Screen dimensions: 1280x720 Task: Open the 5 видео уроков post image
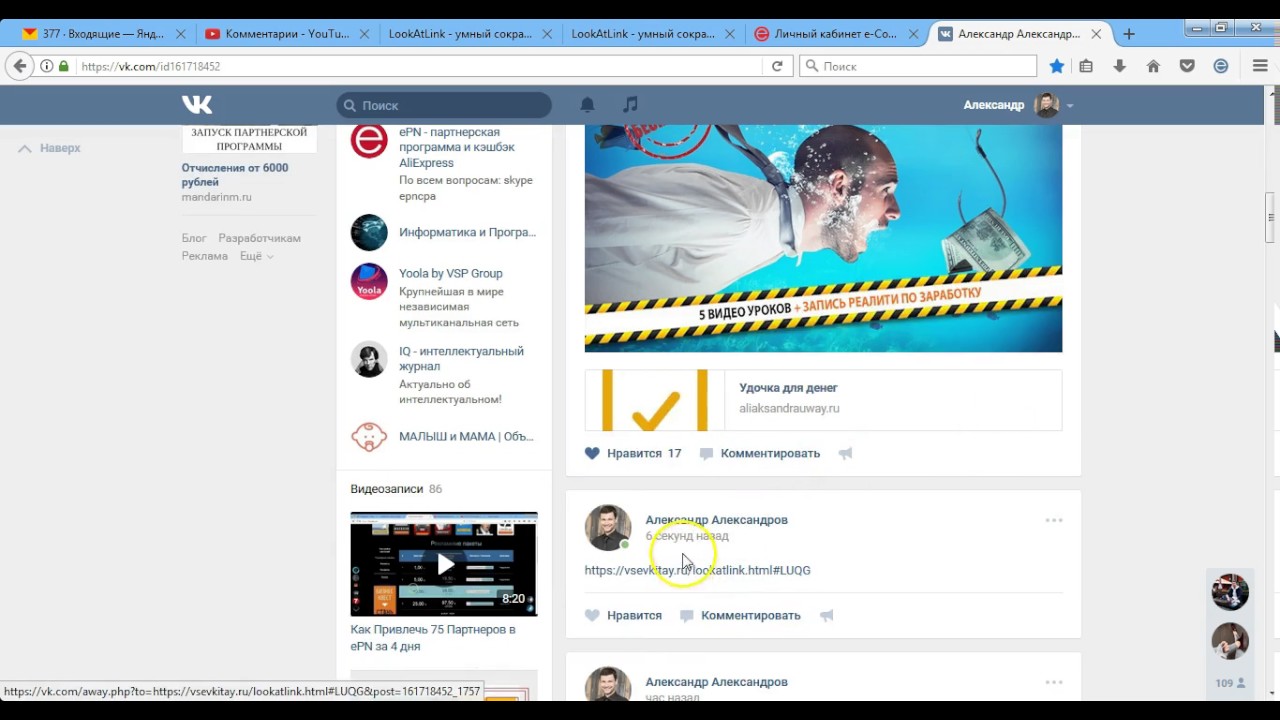pos(823,238)
